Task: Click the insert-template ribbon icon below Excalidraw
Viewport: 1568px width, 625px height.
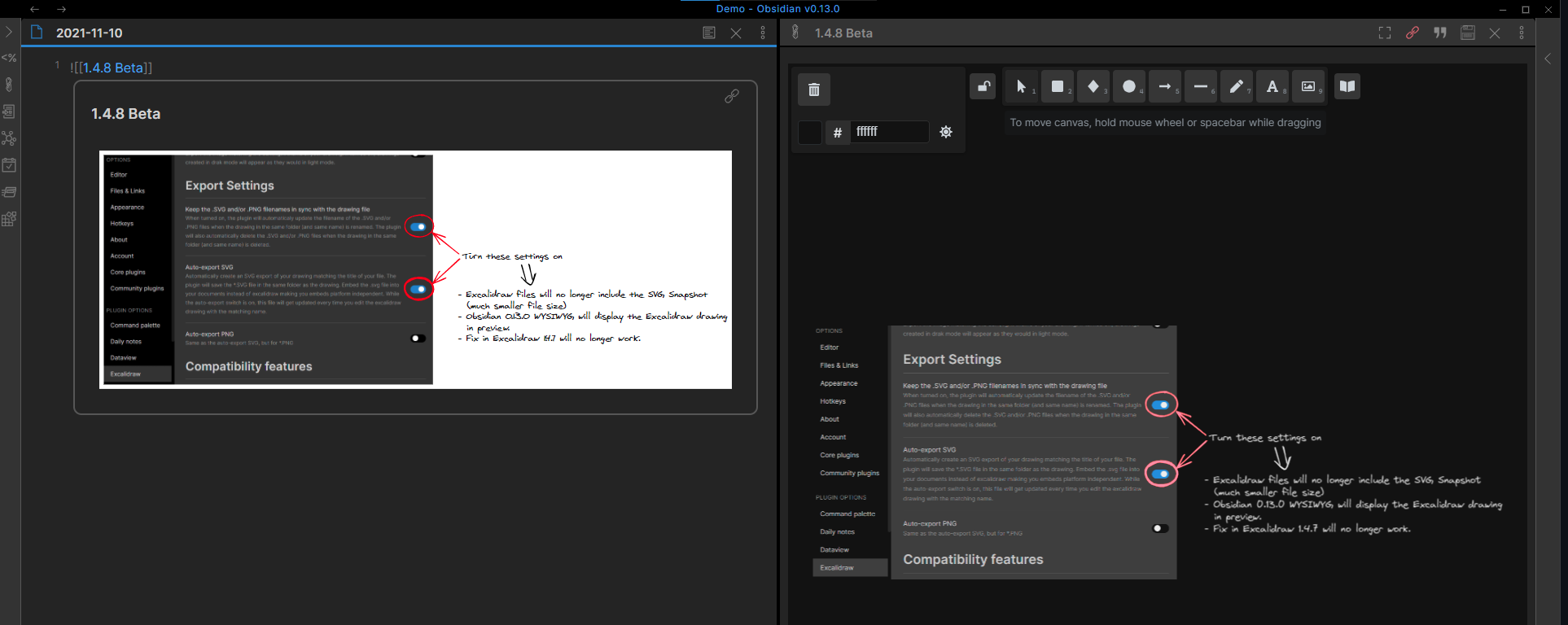Action: [x=9, y=111]
